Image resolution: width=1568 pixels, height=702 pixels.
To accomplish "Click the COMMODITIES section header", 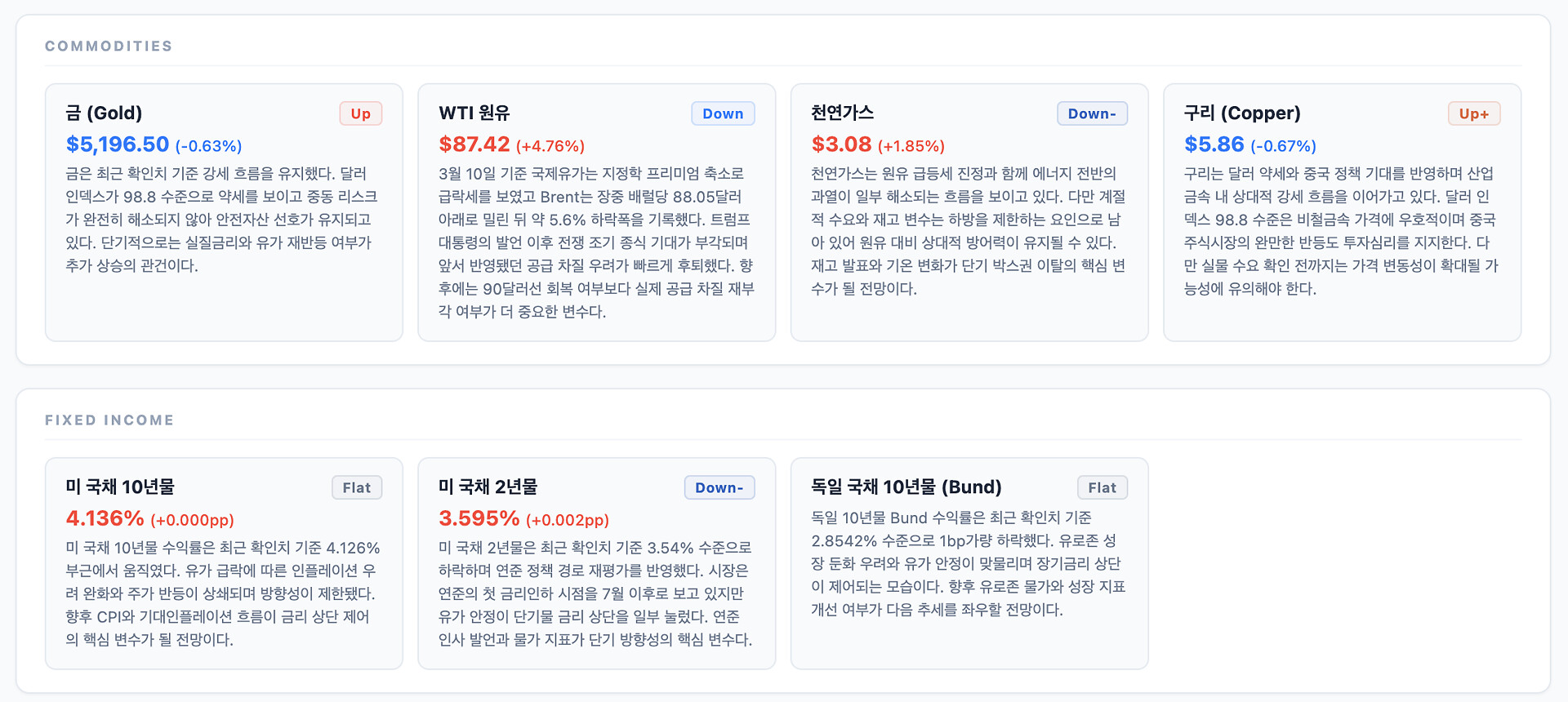I will coord(109,46).
